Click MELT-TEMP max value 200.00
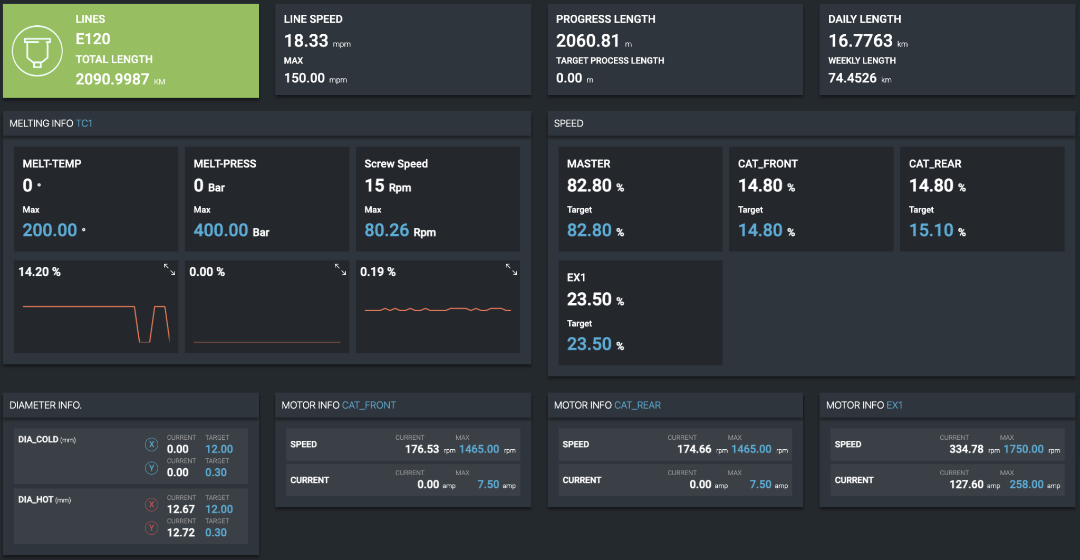 point(54,230)
